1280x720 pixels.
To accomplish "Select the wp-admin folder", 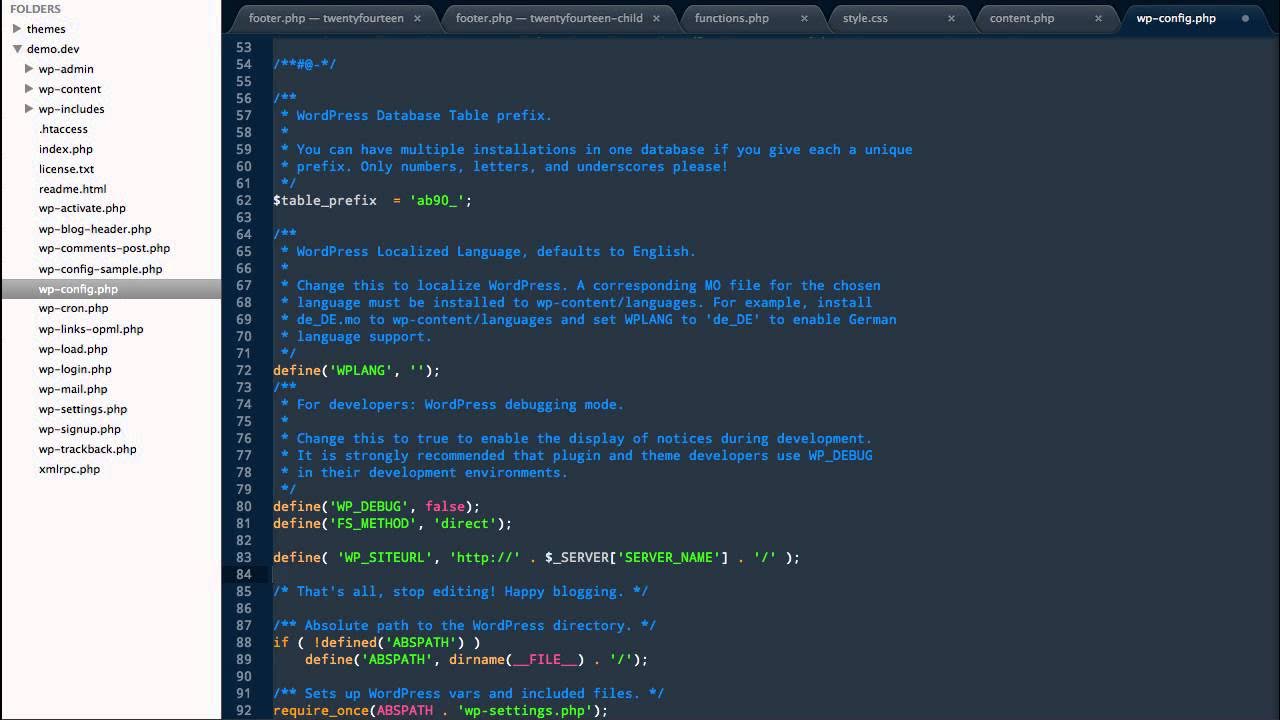I will (x=66, y=69).
